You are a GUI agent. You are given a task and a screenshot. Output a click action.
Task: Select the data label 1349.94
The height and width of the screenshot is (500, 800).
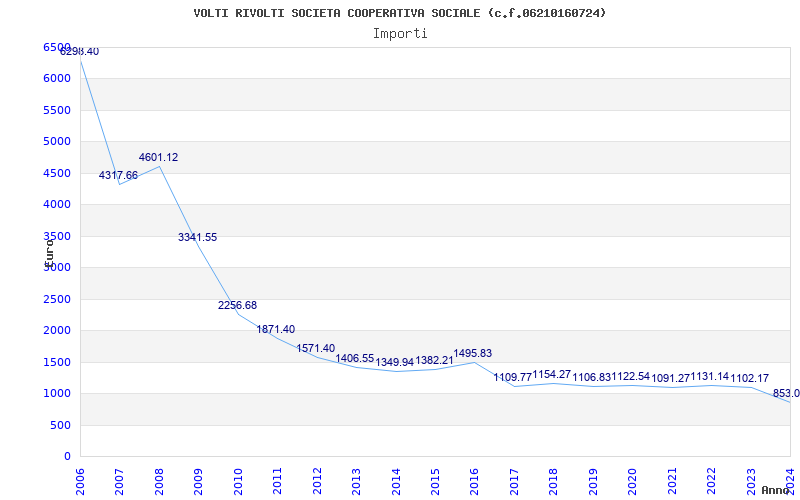coord(394,362)
